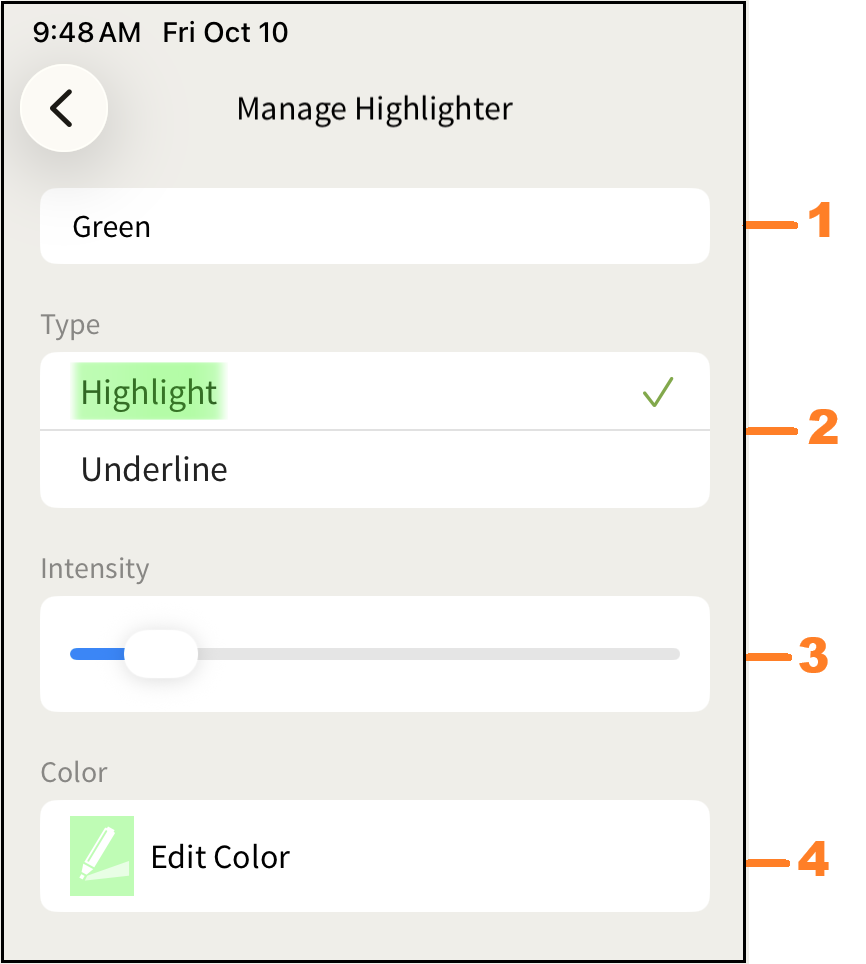Click the blue filled part of the slider

tap(96, 654)
